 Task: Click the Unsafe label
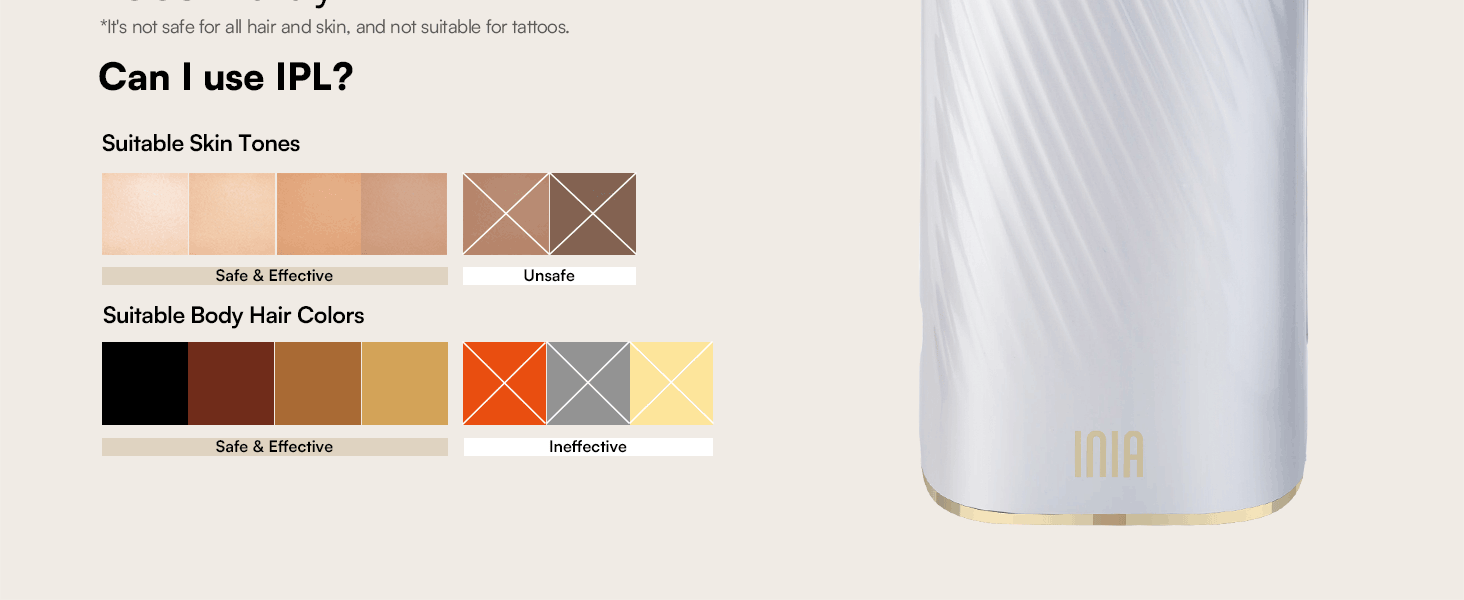[x=549, y=276]
